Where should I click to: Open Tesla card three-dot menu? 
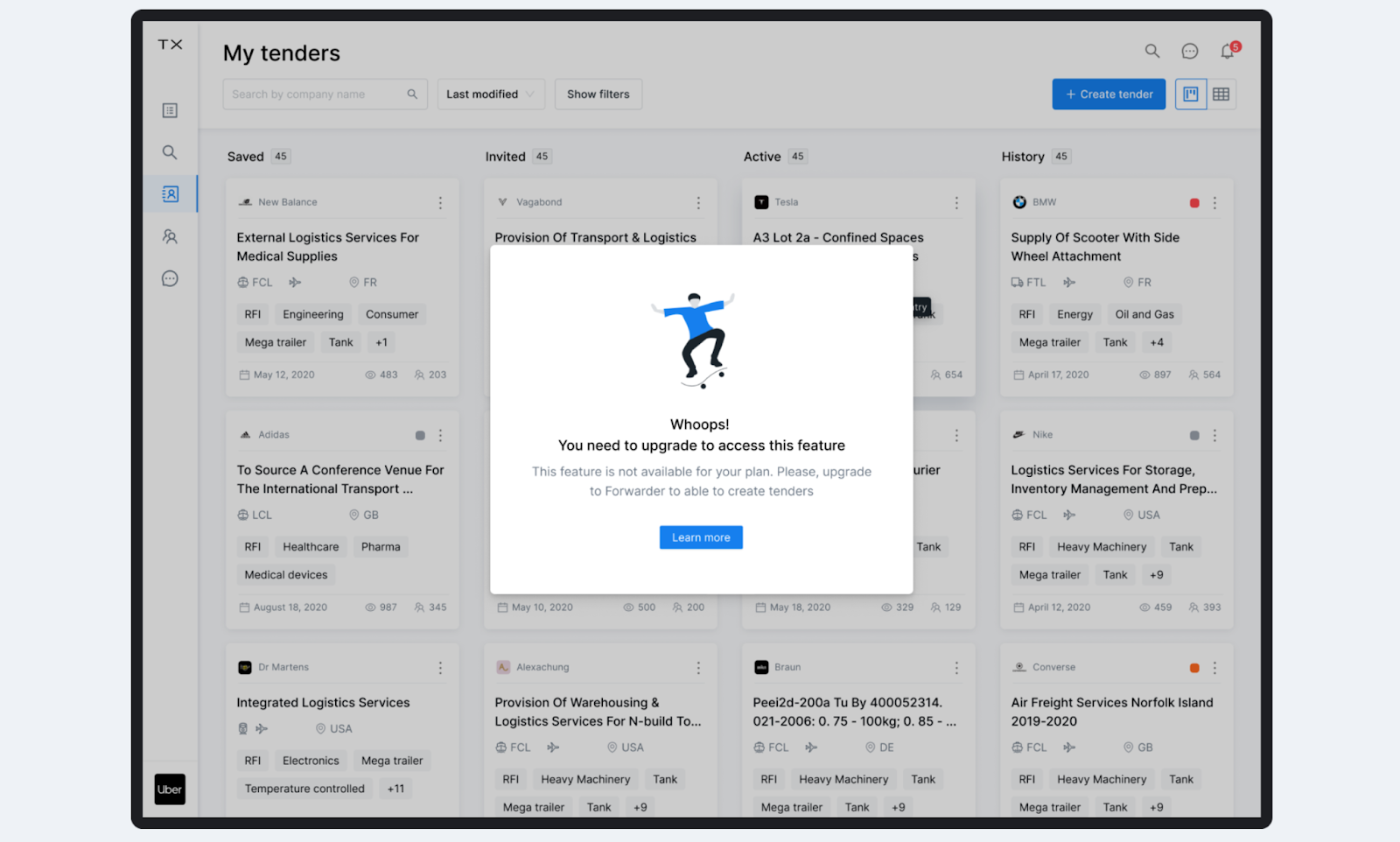click(x=956, y=203)
